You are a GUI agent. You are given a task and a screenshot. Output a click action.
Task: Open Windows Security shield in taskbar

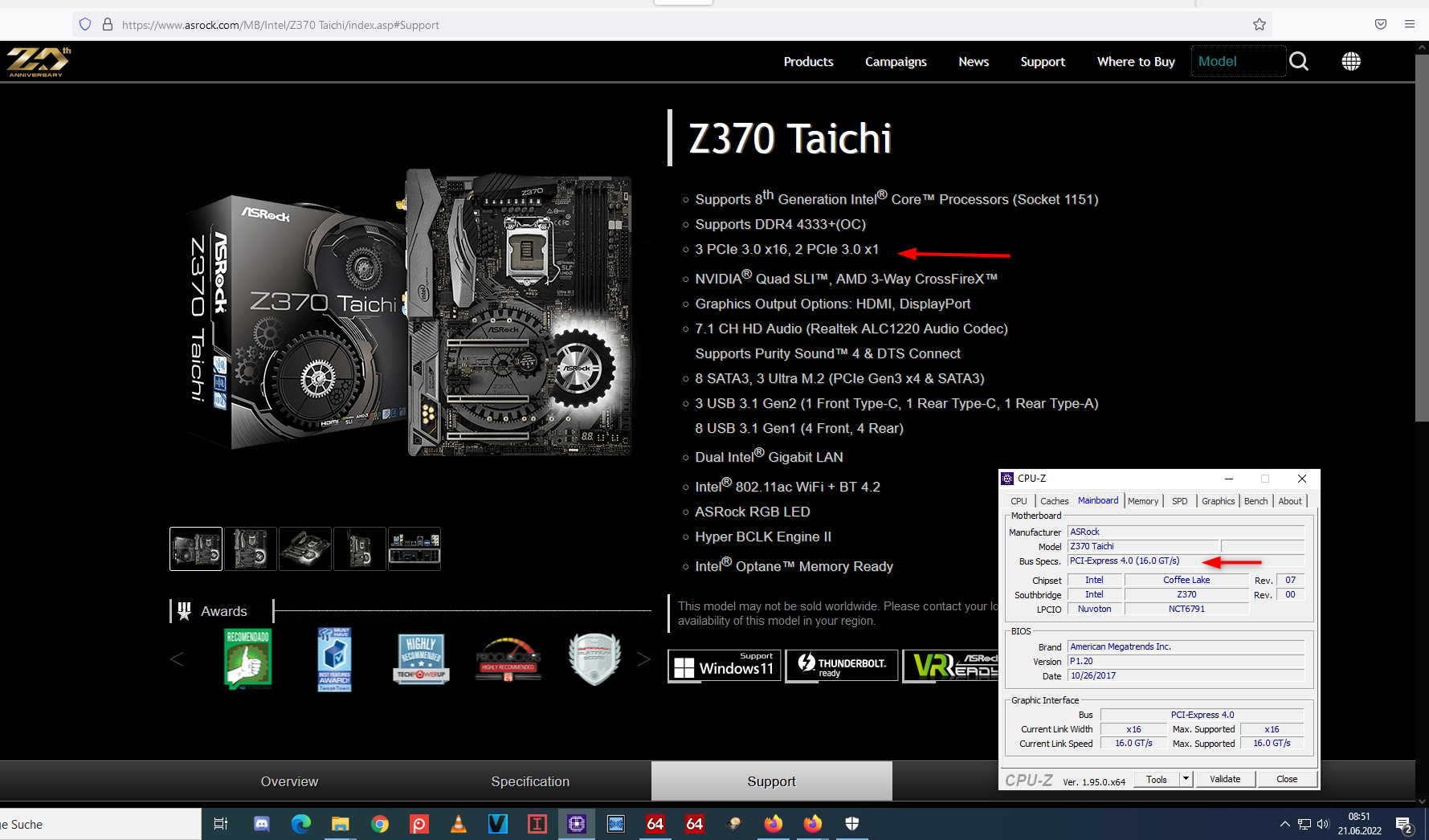click(x=851, y=824)
